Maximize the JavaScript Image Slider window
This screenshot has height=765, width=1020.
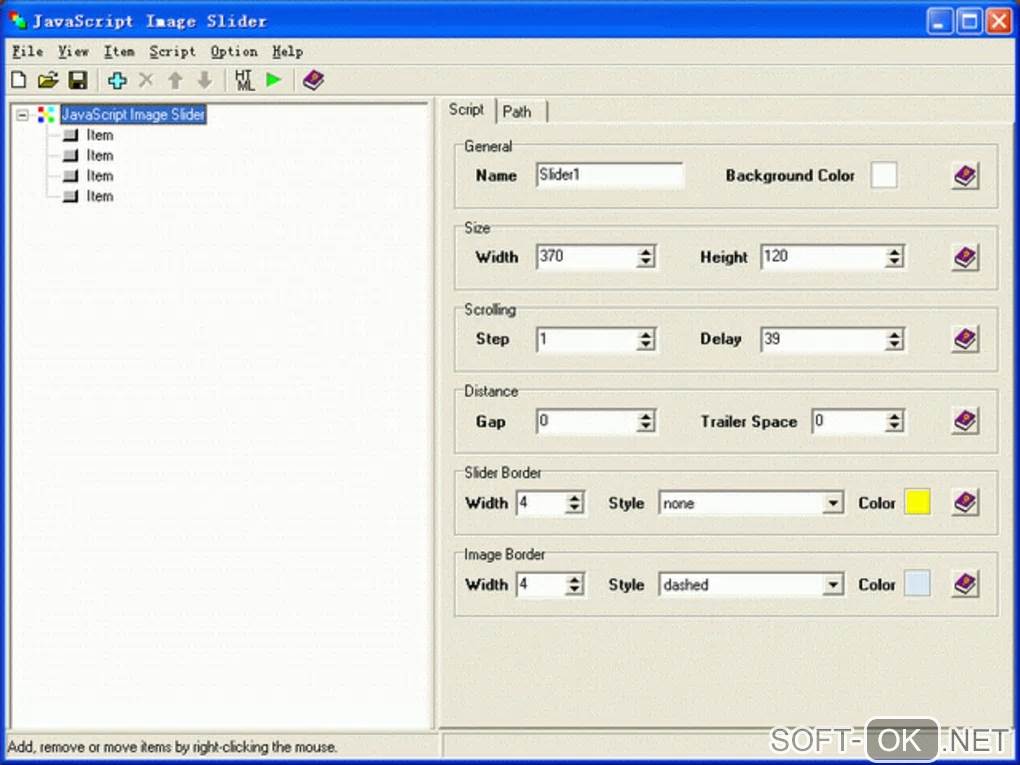click(x=969, y=21)
